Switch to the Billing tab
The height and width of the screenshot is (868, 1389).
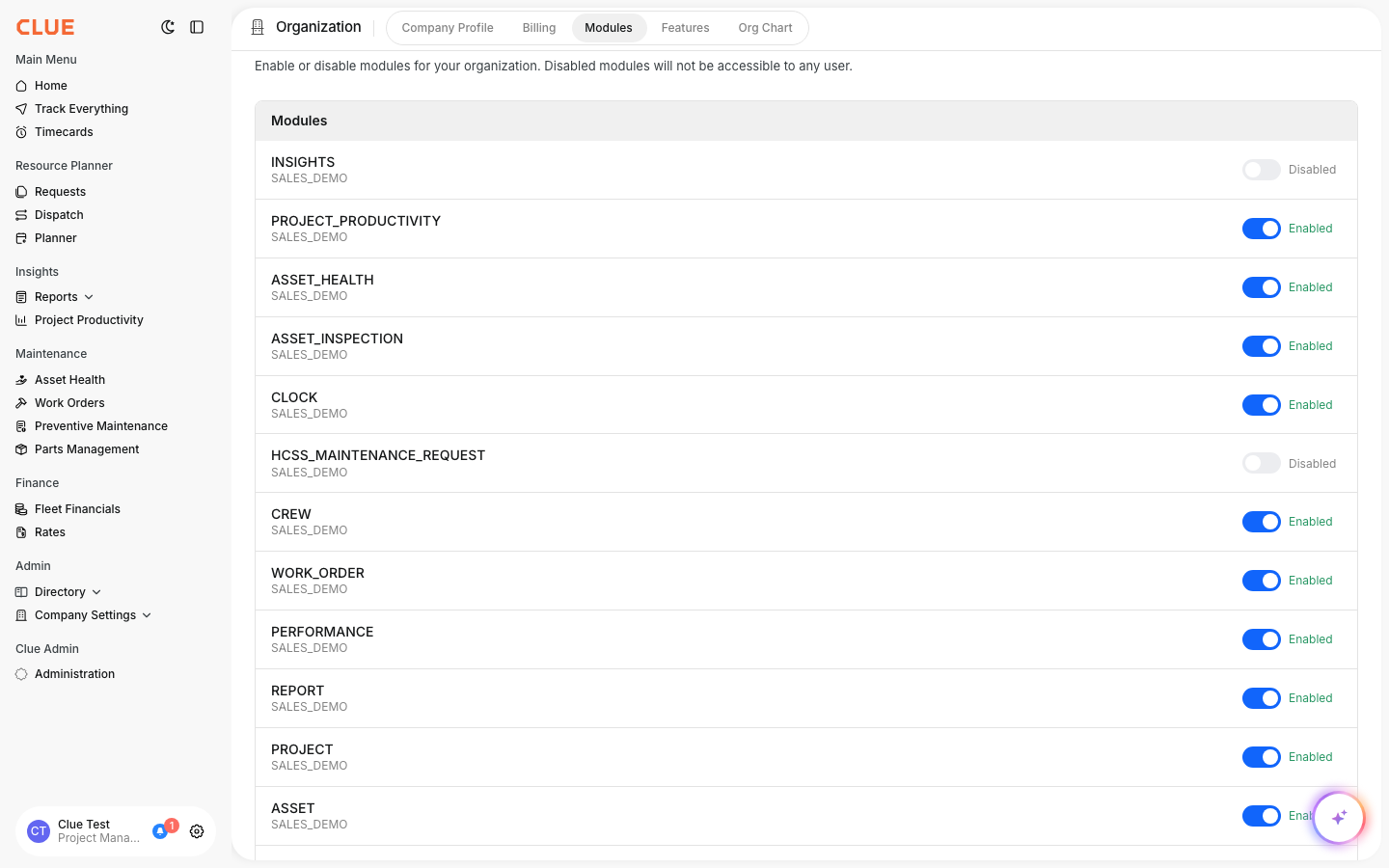click(538, 27)
